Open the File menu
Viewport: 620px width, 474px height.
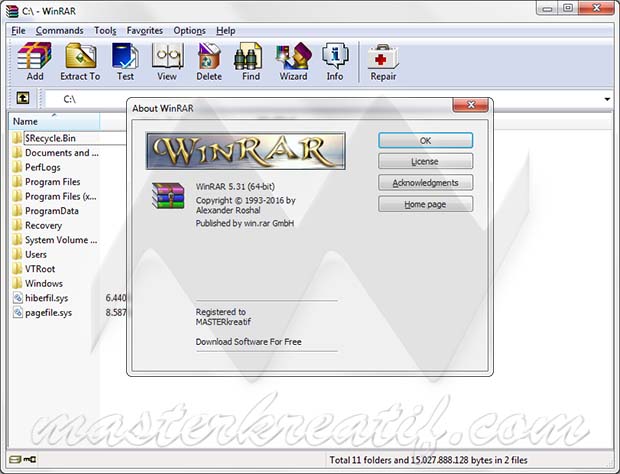18,30
